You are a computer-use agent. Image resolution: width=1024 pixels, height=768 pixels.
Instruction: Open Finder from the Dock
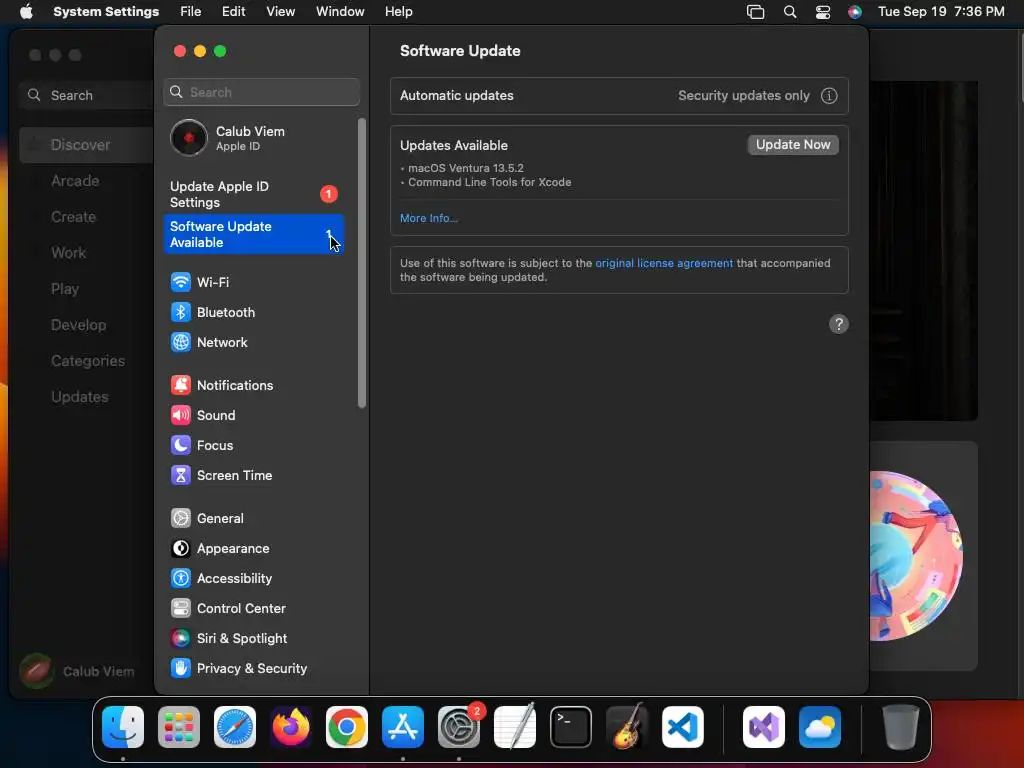point(123,727)
